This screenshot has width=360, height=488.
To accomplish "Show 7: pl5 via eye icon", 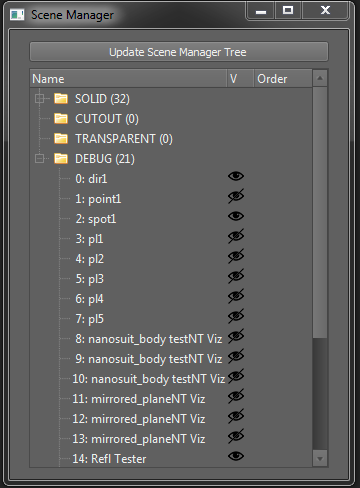I will pos(236,316).
